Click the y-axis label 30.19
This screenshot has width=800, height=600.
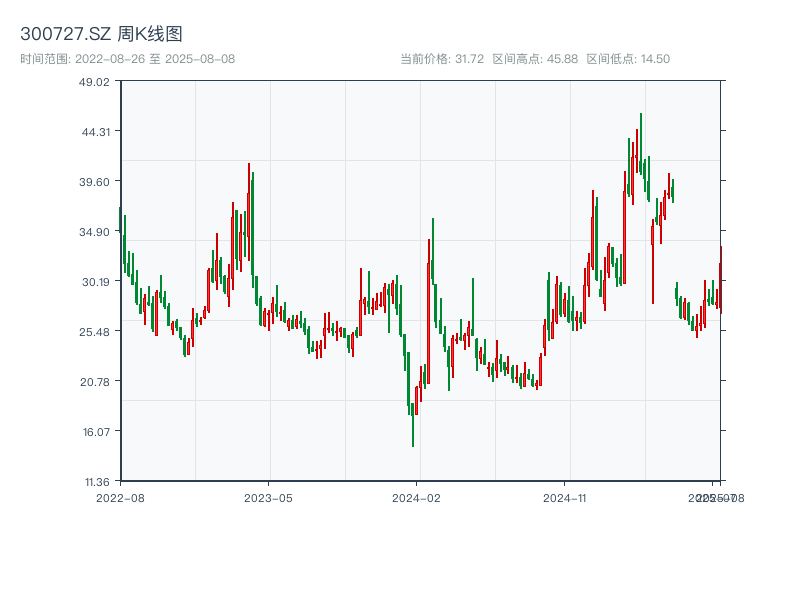(96, 282)
